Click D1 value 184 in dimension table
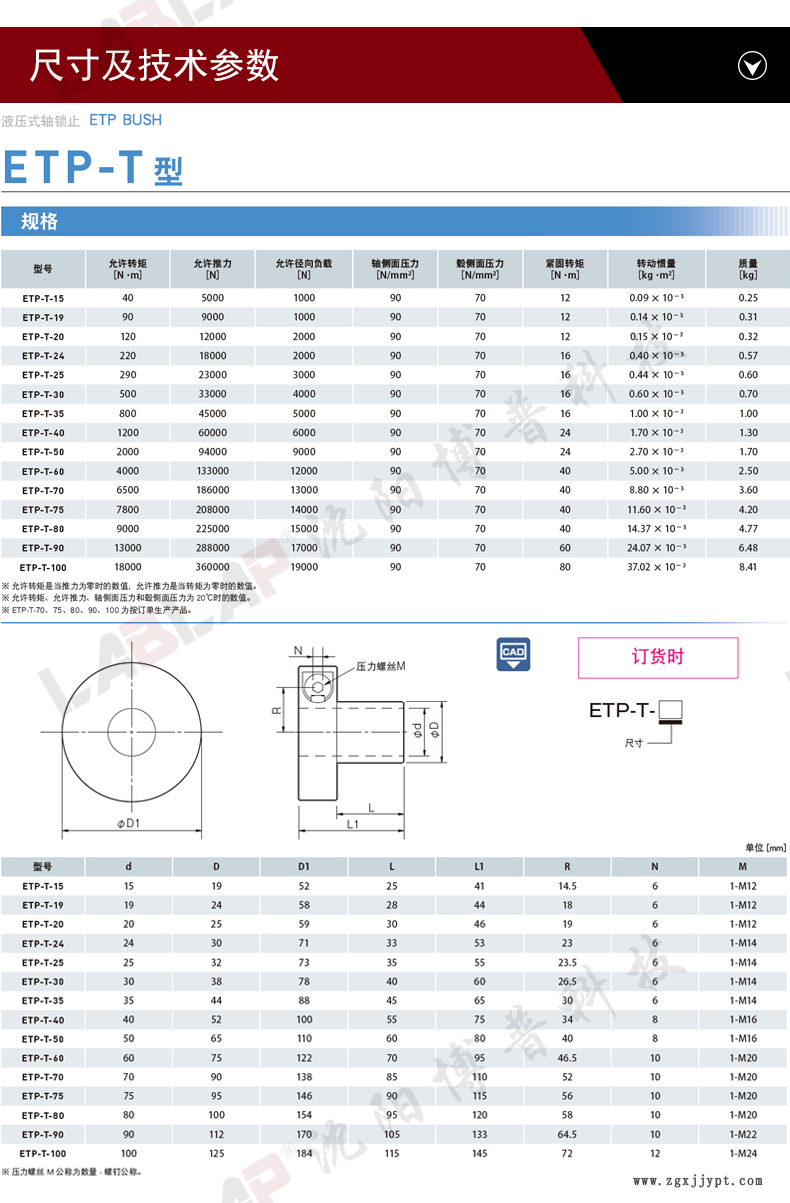The height and width of the screenshot is (1203, 790). (304, 1153)
